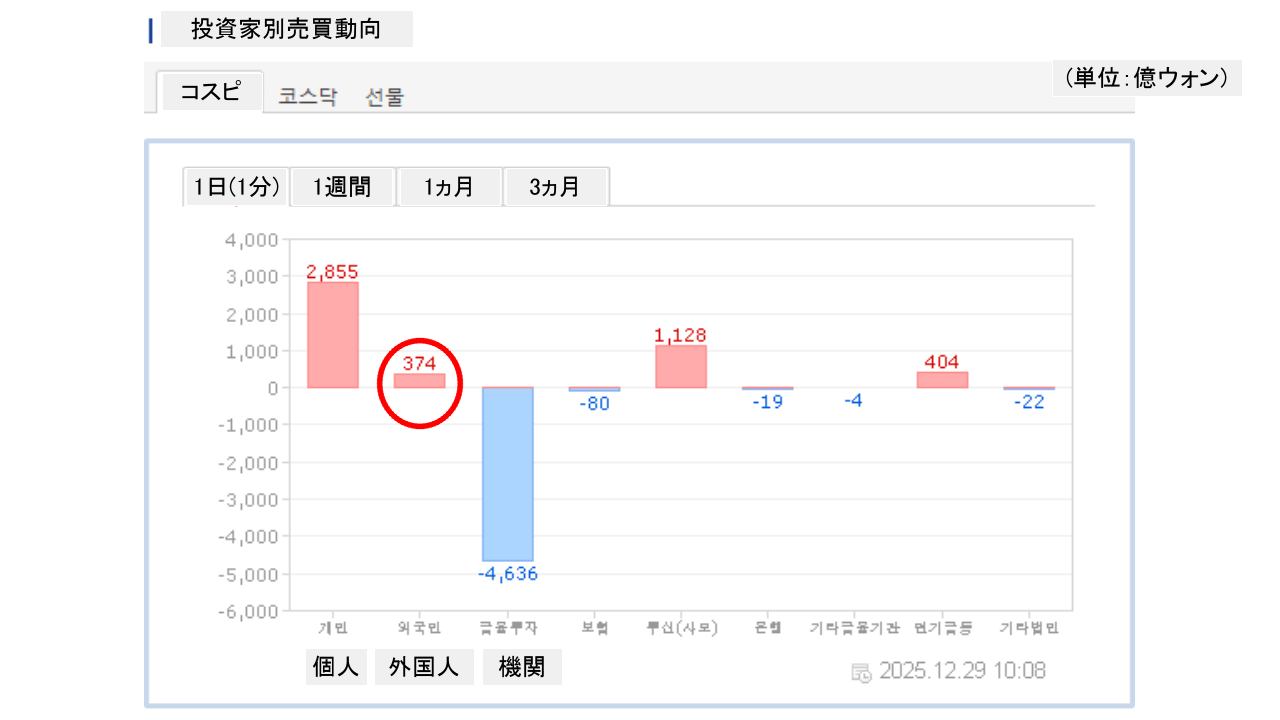Screen dimensions: 1280x720
Task: Click the 2025.12.29 10:08 timestamp text
Action: tap(962, 671)
